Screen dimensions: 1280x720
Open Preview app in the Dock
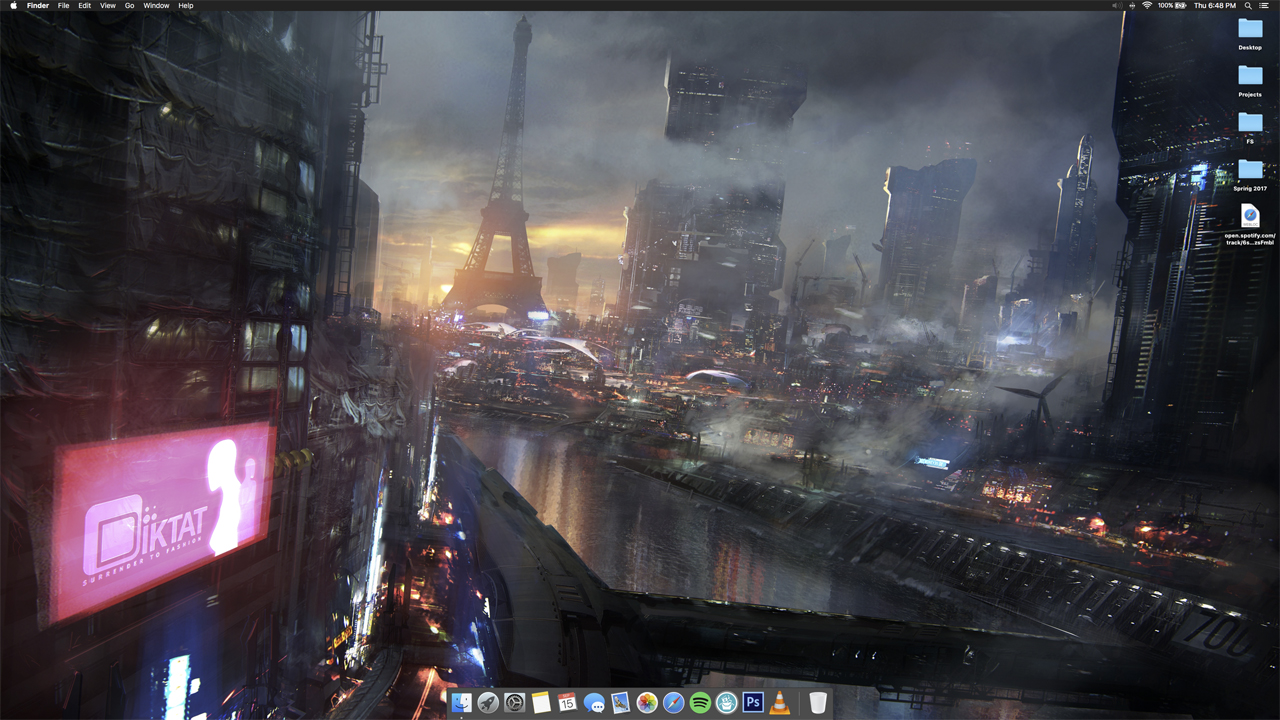pyautogui.click(x=620, y=703)
